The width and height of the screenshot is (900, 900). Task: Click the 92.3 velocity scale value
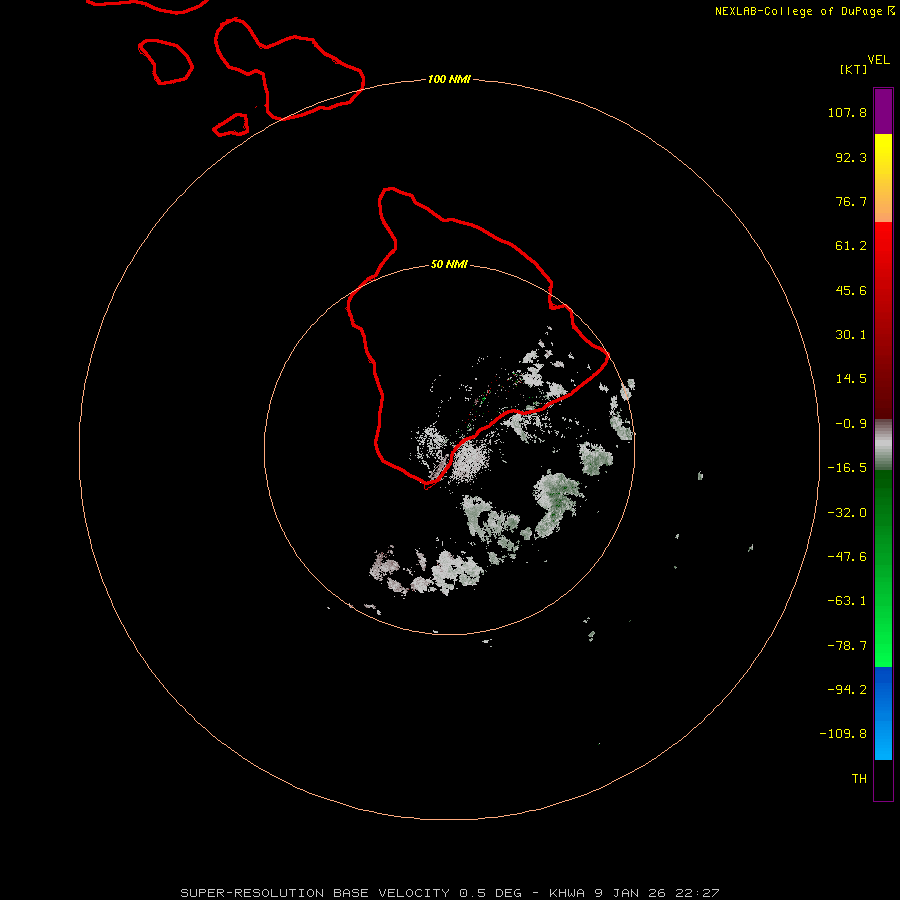[851, 157]
